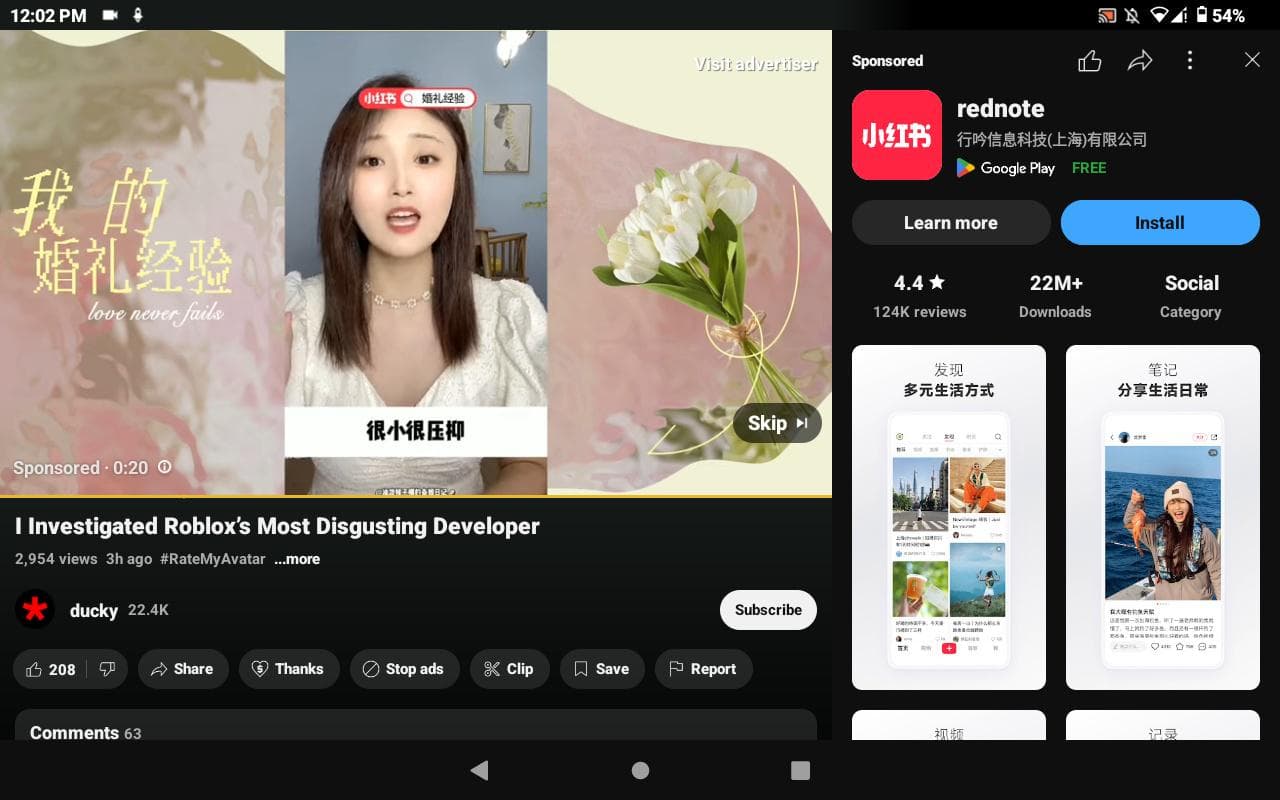Tap the battery icon in status bar
Screen dimensions: 1280x800
pos(1201,15)
